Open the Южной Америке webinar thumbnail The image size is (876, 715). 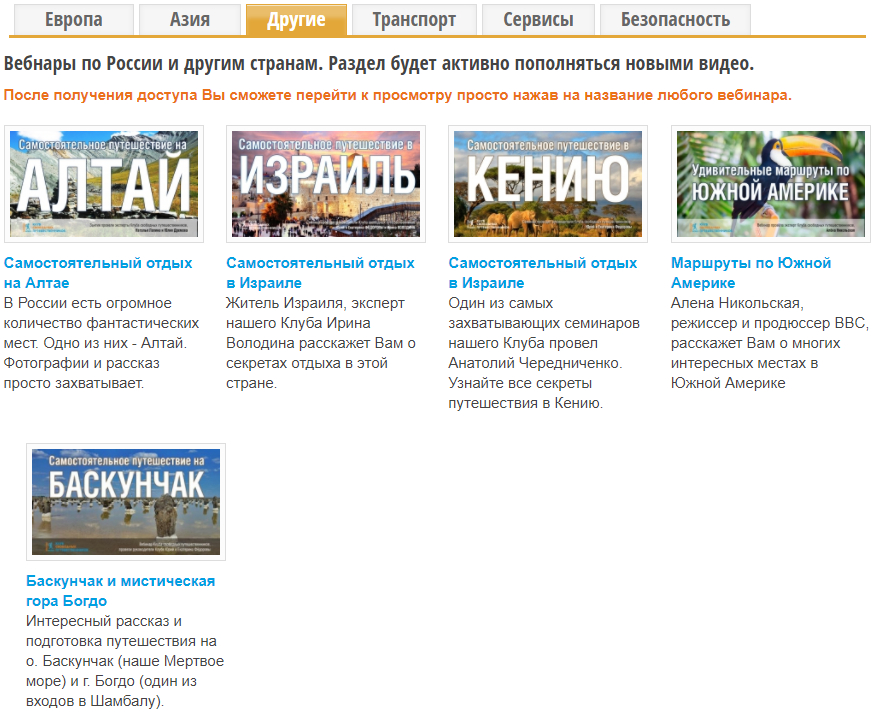tap(770, 184)
